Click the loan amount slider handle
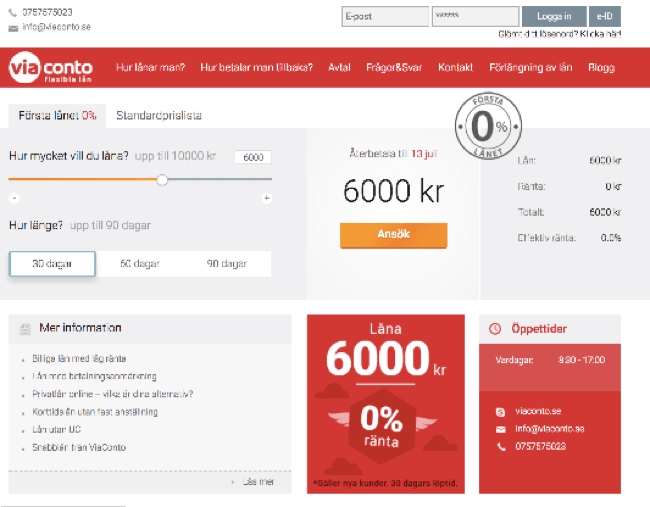Screen dimensions: 650x507 pos(162,180)
